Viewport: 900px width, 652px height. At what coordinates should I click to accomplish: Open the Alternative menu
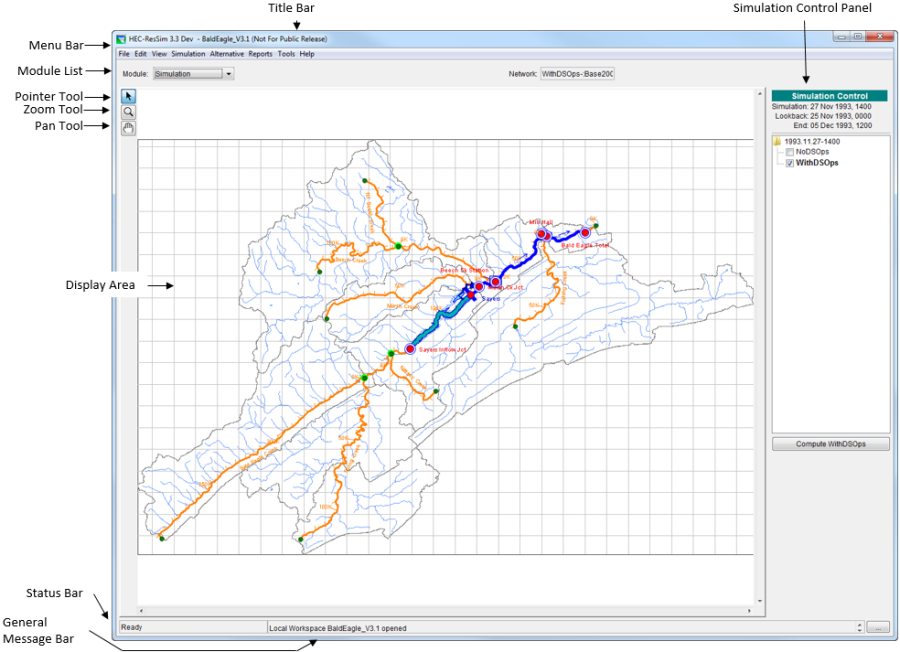click(227, 53)
